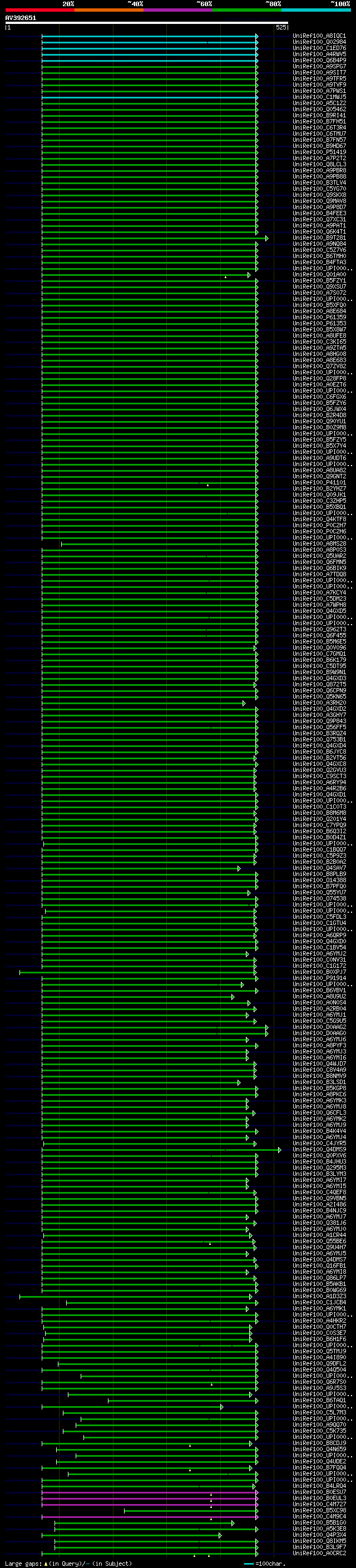Screen dimensions: 356x1568
Task: Open the UniRef100_Q6K4T1 hit name
Action: (x=319, y=231)
